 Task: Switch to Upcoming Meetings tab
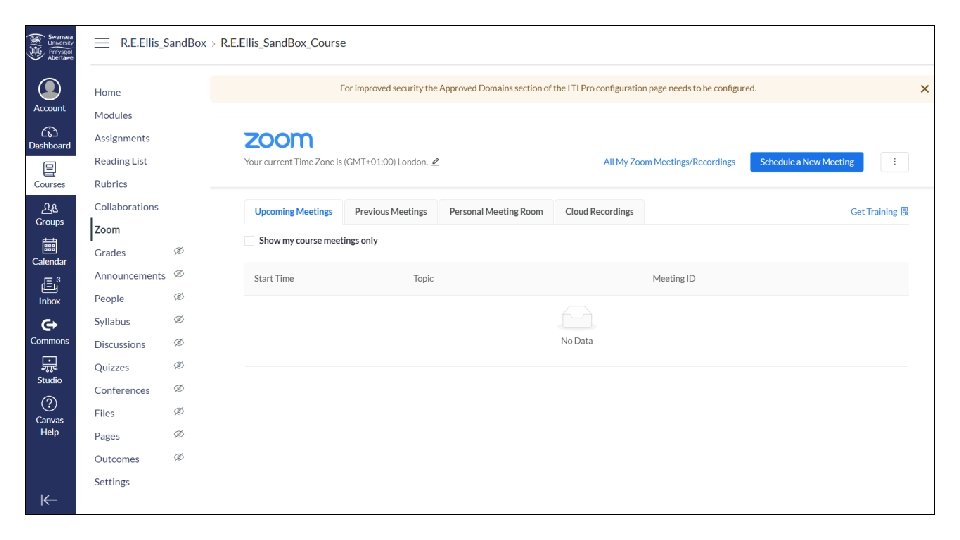293,212
